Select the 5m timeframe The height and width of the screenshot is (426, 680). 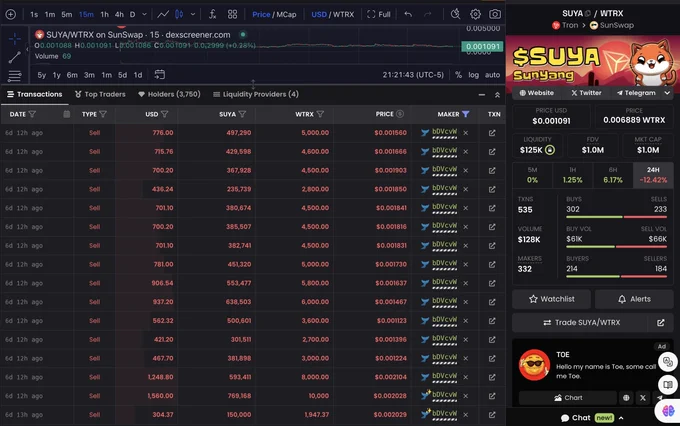tap(66, 14)
